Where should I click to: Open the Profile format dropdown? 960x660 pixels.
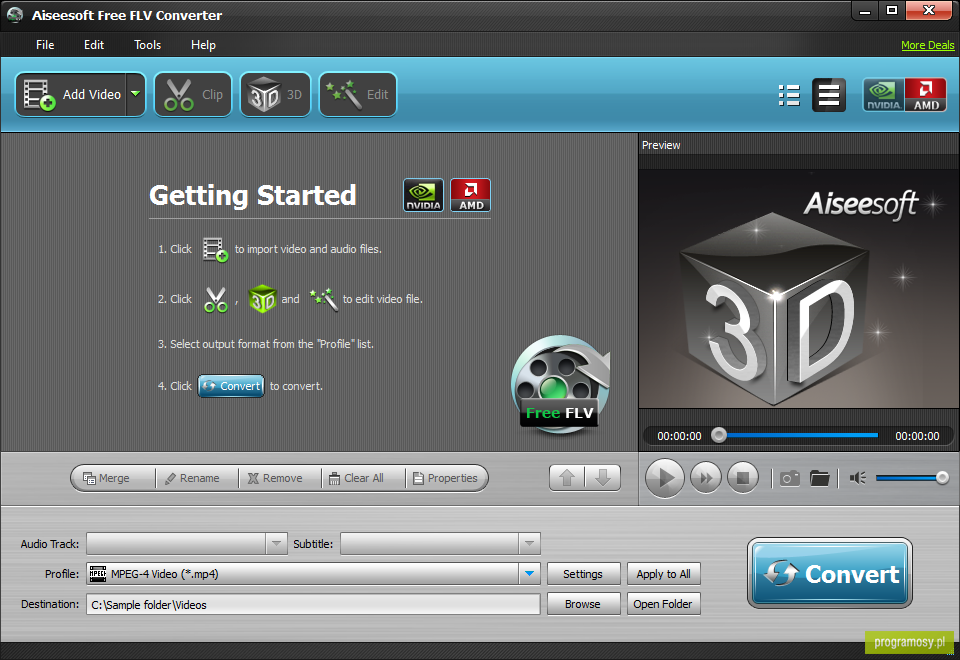coord(530,574)
